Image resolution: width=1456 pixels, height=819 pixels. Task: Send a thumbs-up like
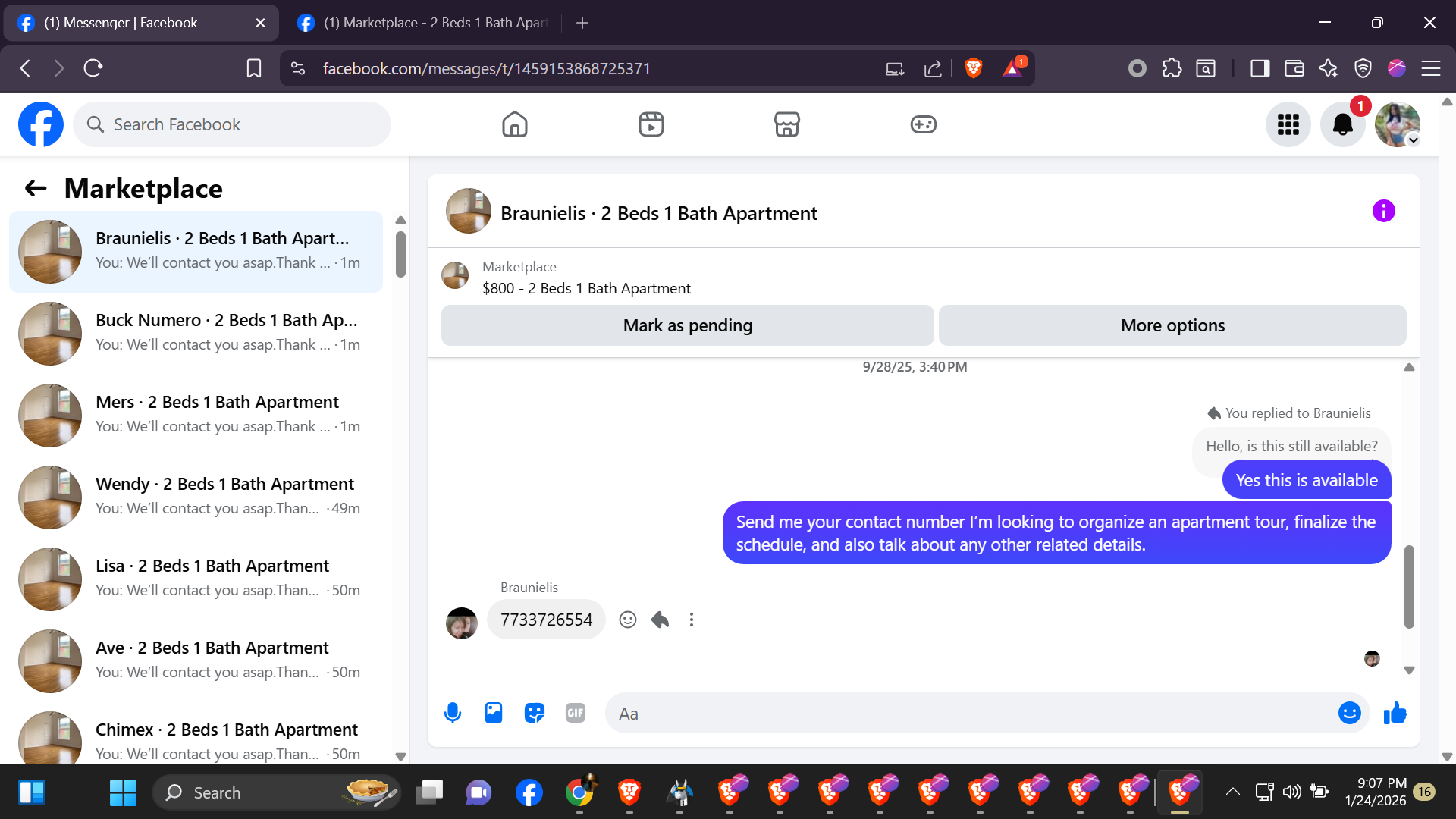pyautogui.click(x=1395, y=713)
